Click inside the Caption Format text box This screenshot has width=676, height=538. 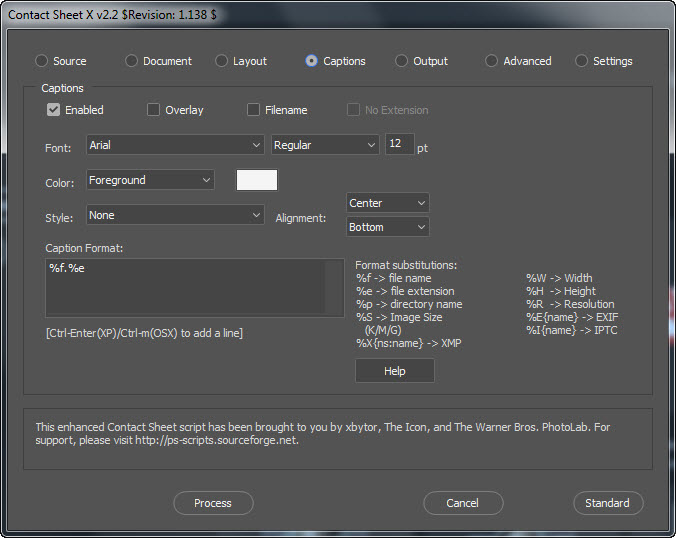[186, 287]
